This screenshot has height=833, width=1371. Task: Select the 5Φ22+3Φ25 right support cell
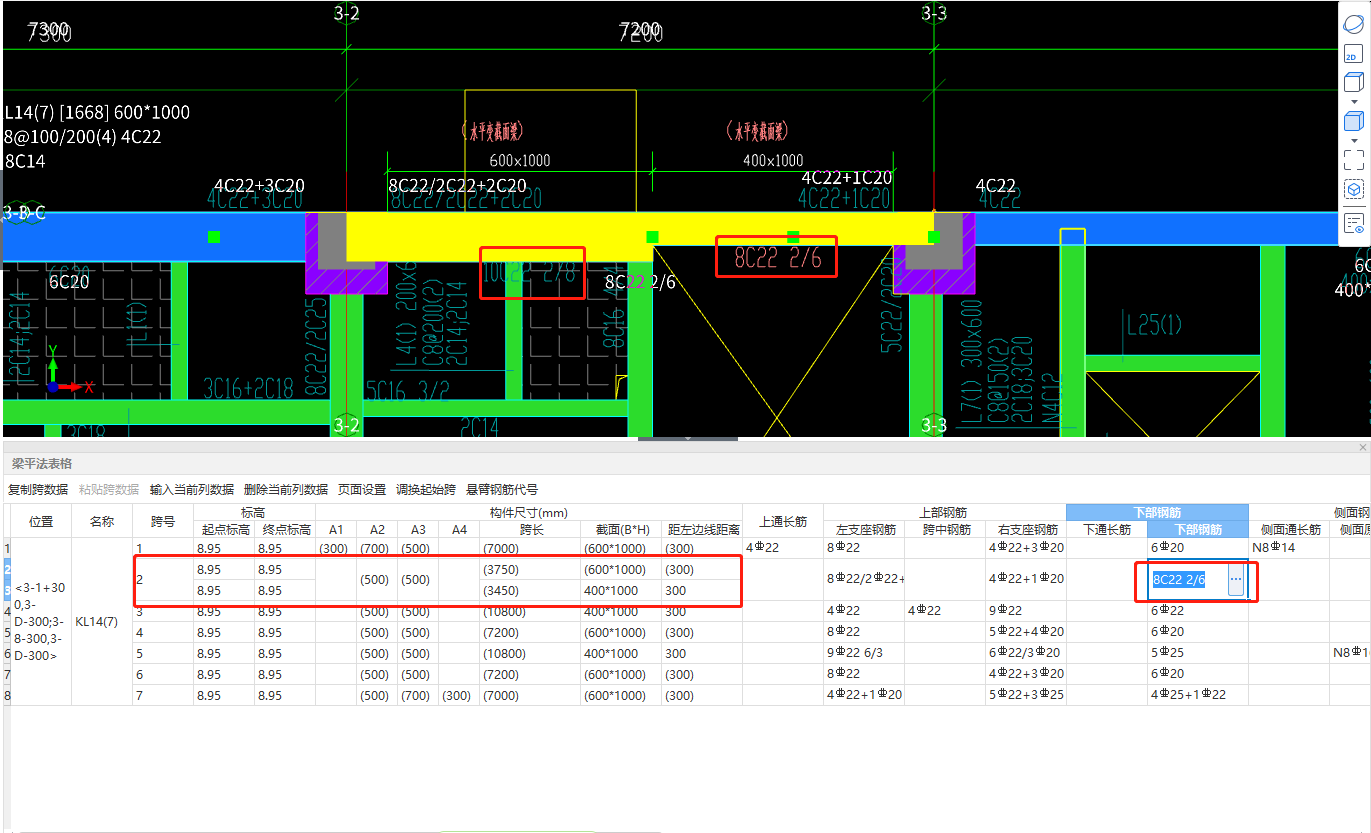(1026, 695)
